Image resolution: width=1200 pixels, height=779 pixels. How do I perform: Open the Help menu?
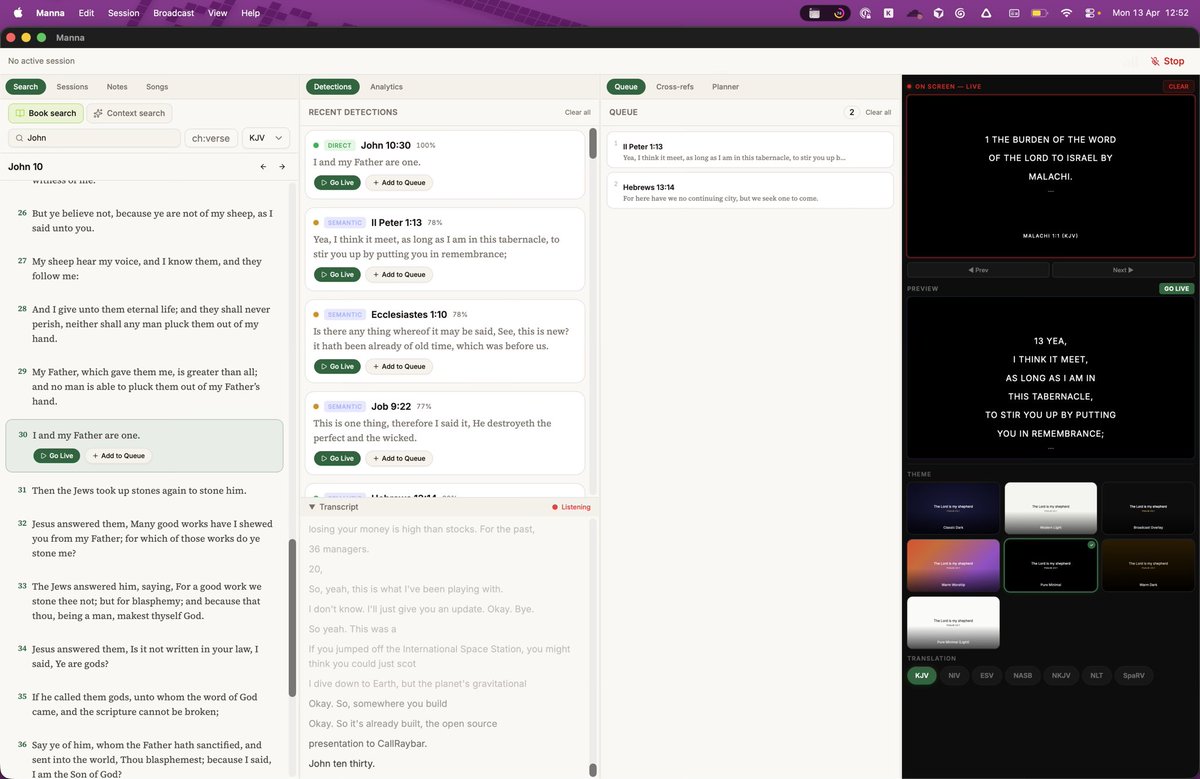pyautogui.click(x=250, y=13)
